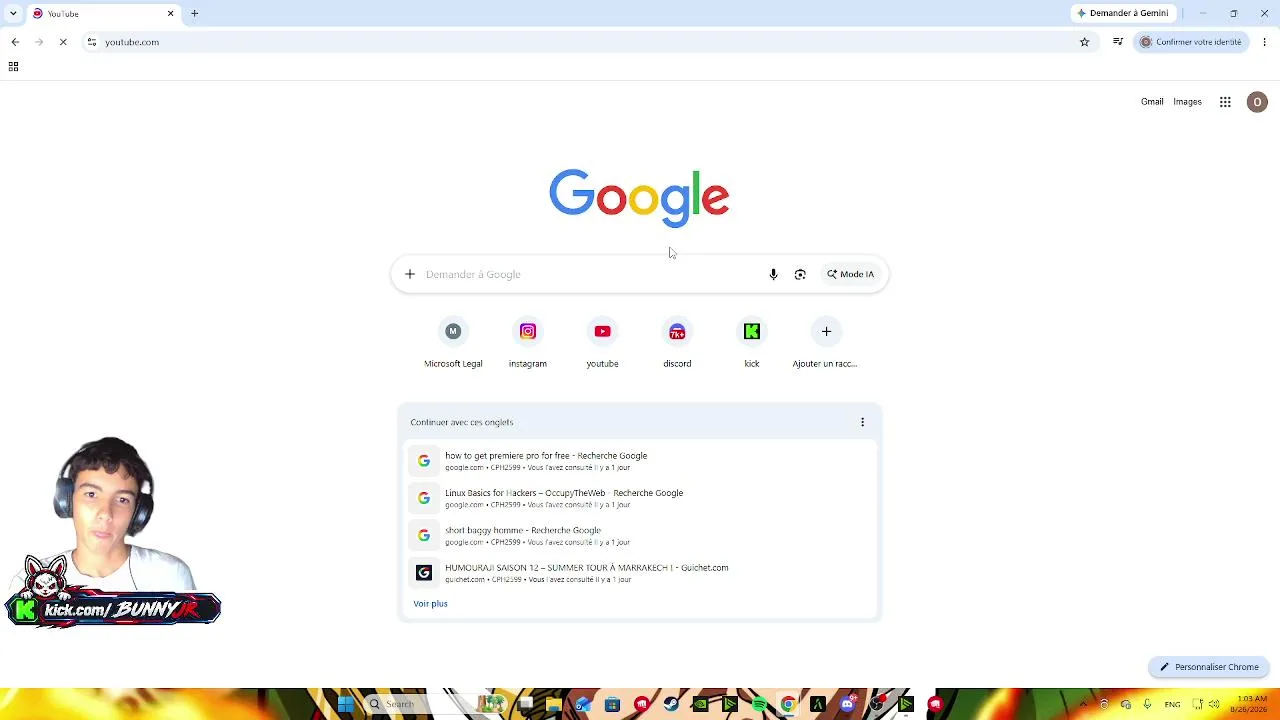Focus the Demander à Google search field
1280x720 pixels.
(x=590, y=274)
